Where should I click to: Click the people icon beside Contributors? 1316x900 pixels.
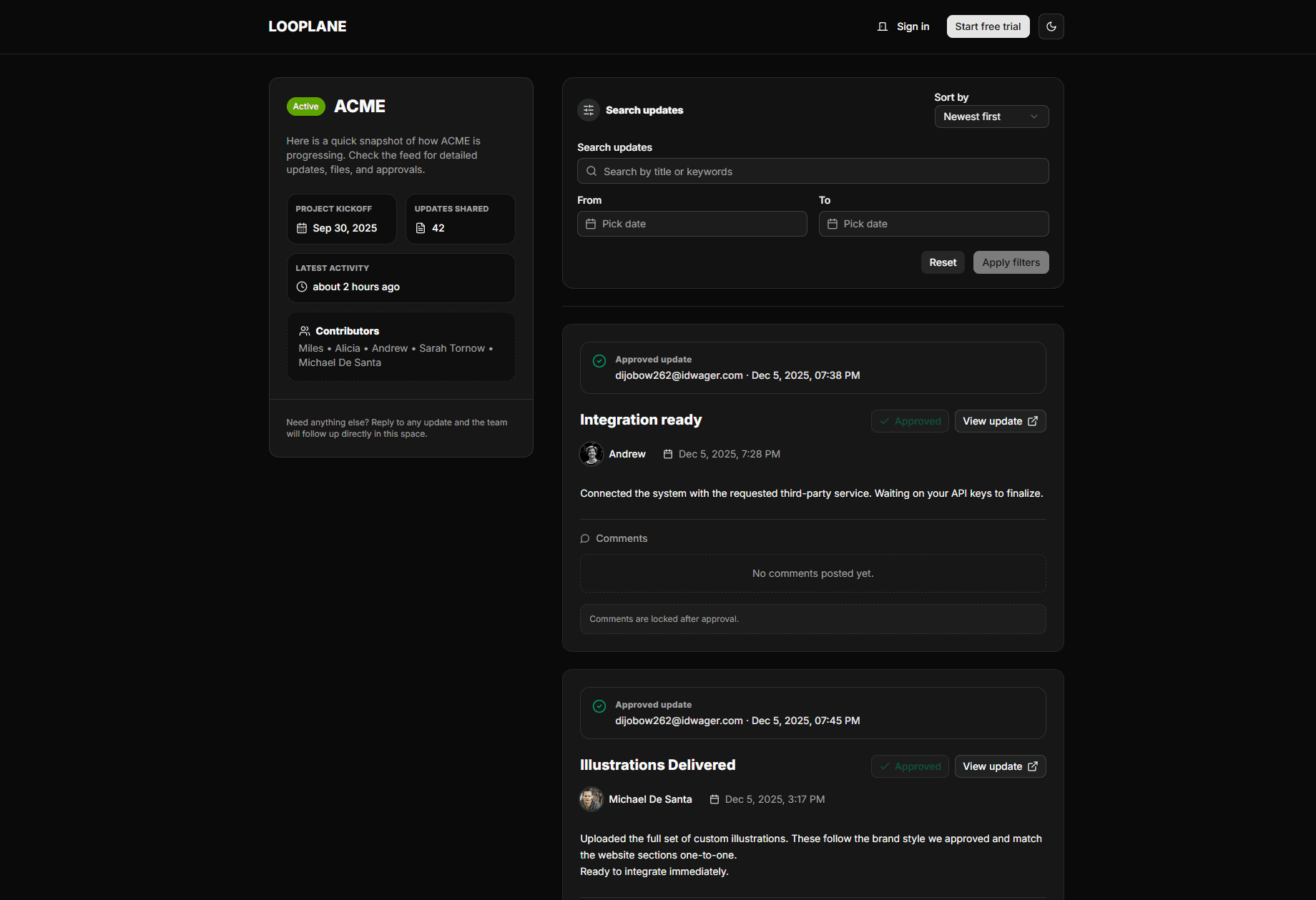coord(304,330)
